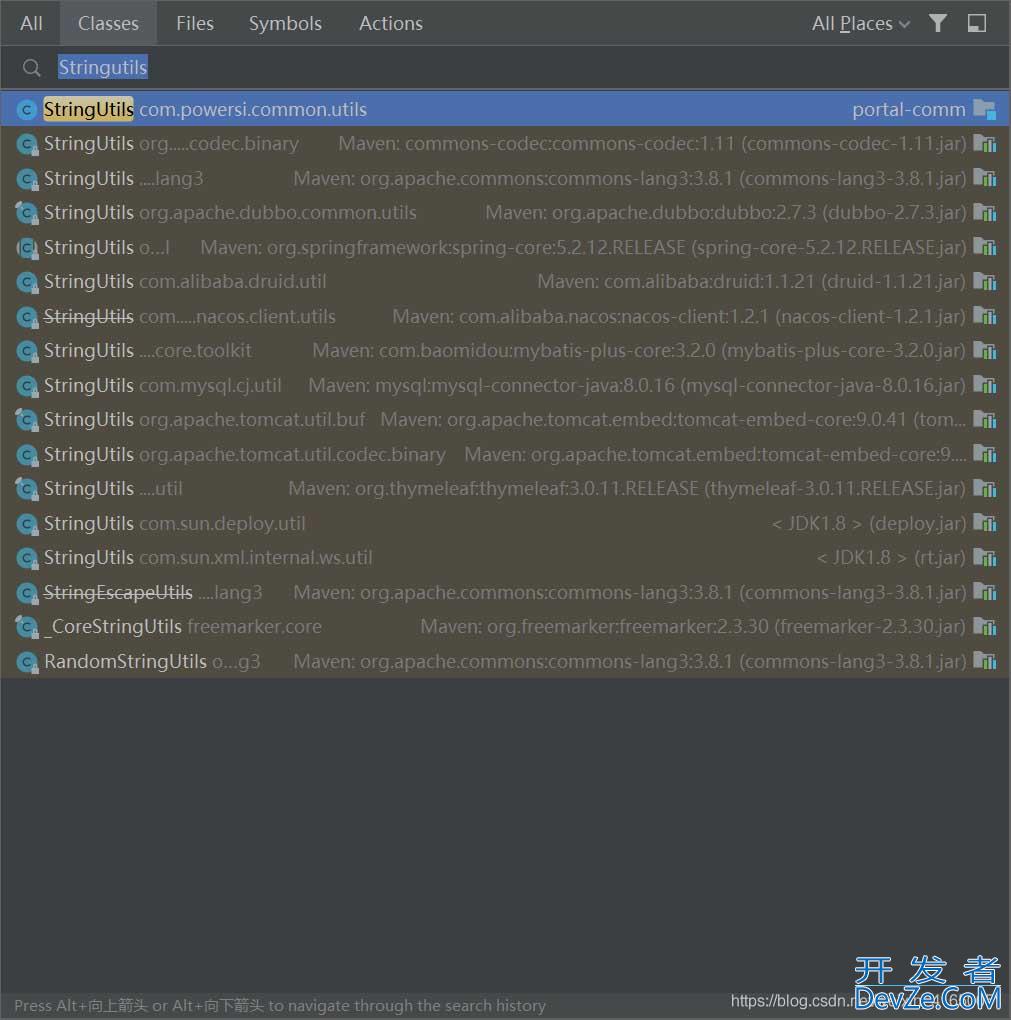
Task: Click Maven commons-codec:commons-codec:1.11 location text
Action: [x=653, y=144]
